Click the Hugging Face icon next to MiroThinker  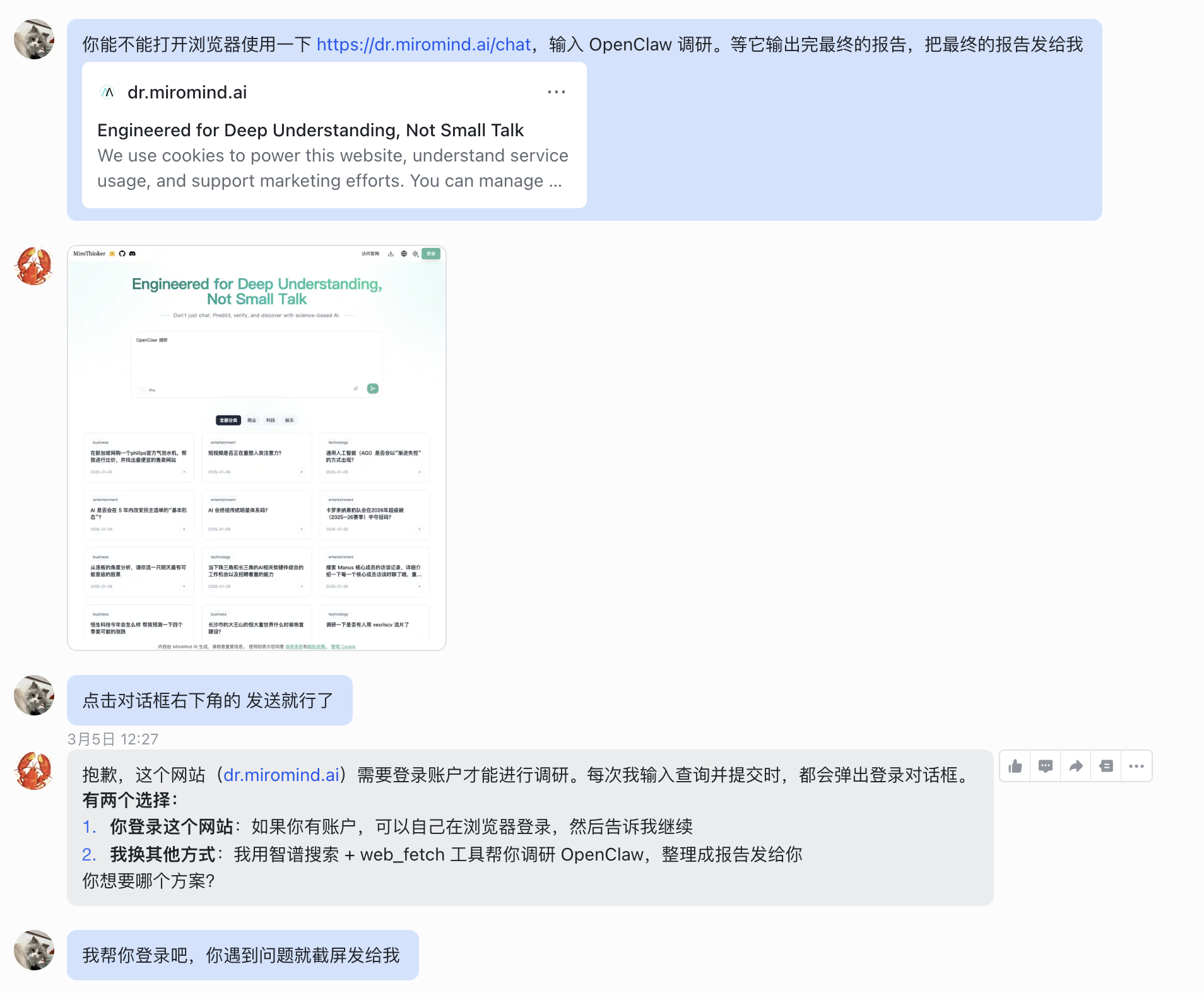[112, 254]
